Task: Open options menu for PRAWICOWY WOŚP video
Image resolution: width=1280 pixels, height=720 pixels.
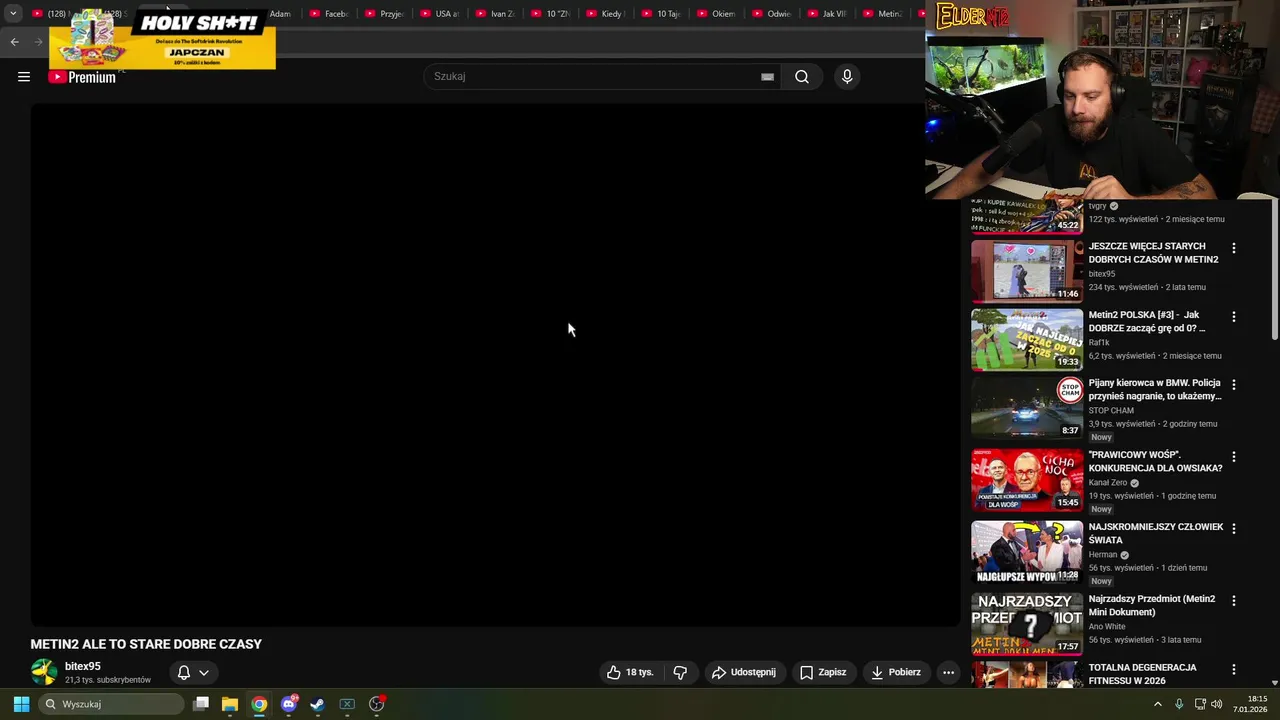Action: point(1233,457)
